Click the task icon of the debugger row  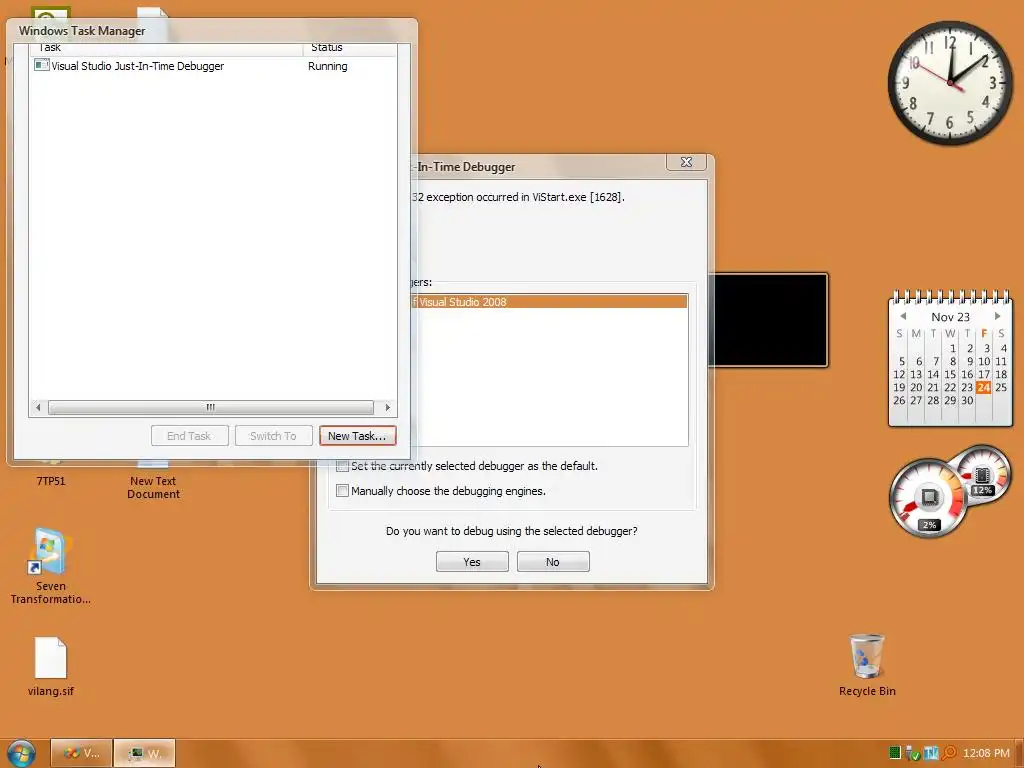[41, 65]
